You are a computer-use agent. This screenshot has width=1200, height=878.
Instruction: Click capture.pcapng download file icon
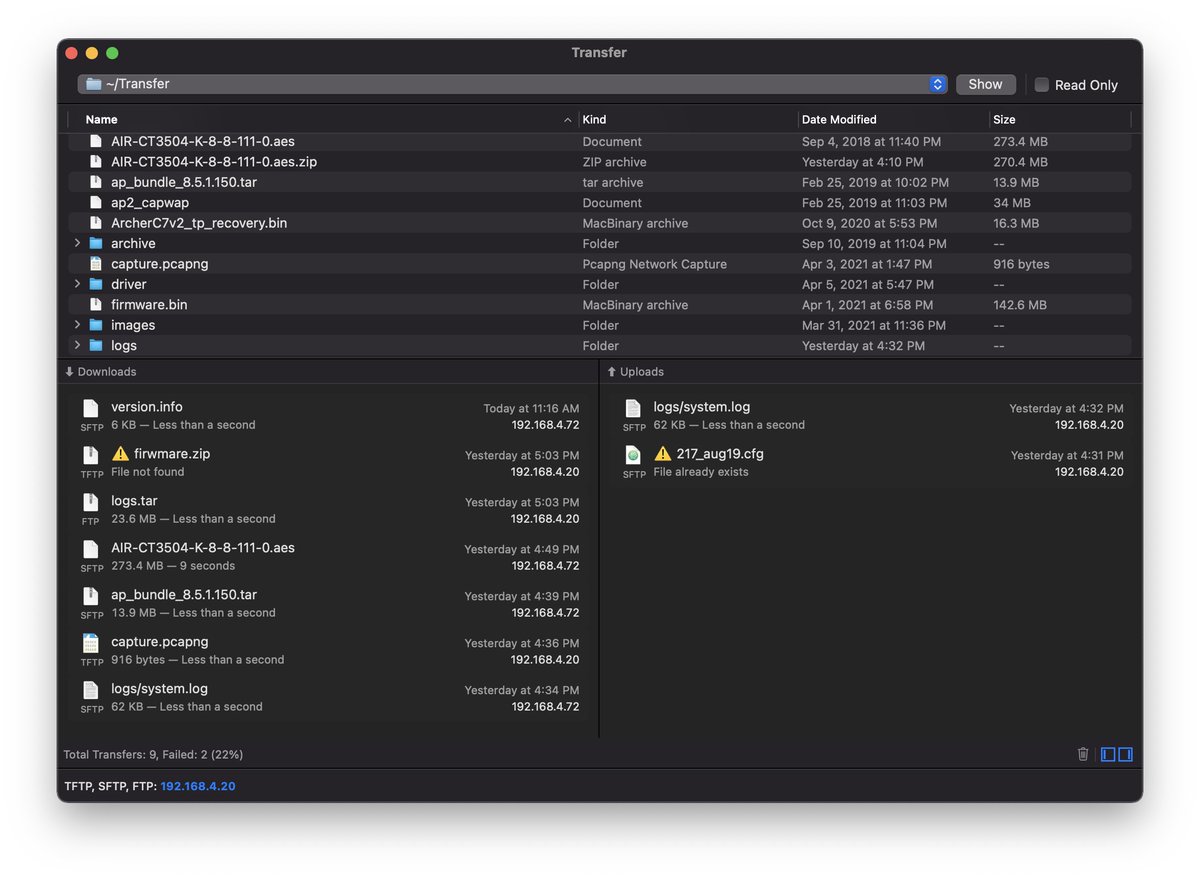tap(91, 643)
